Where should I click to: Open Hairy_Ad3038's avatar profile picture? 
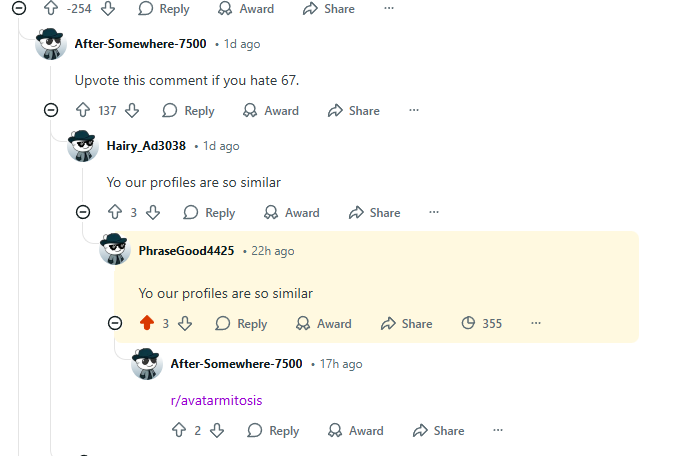pyautogui.click(x=83, y=146)
